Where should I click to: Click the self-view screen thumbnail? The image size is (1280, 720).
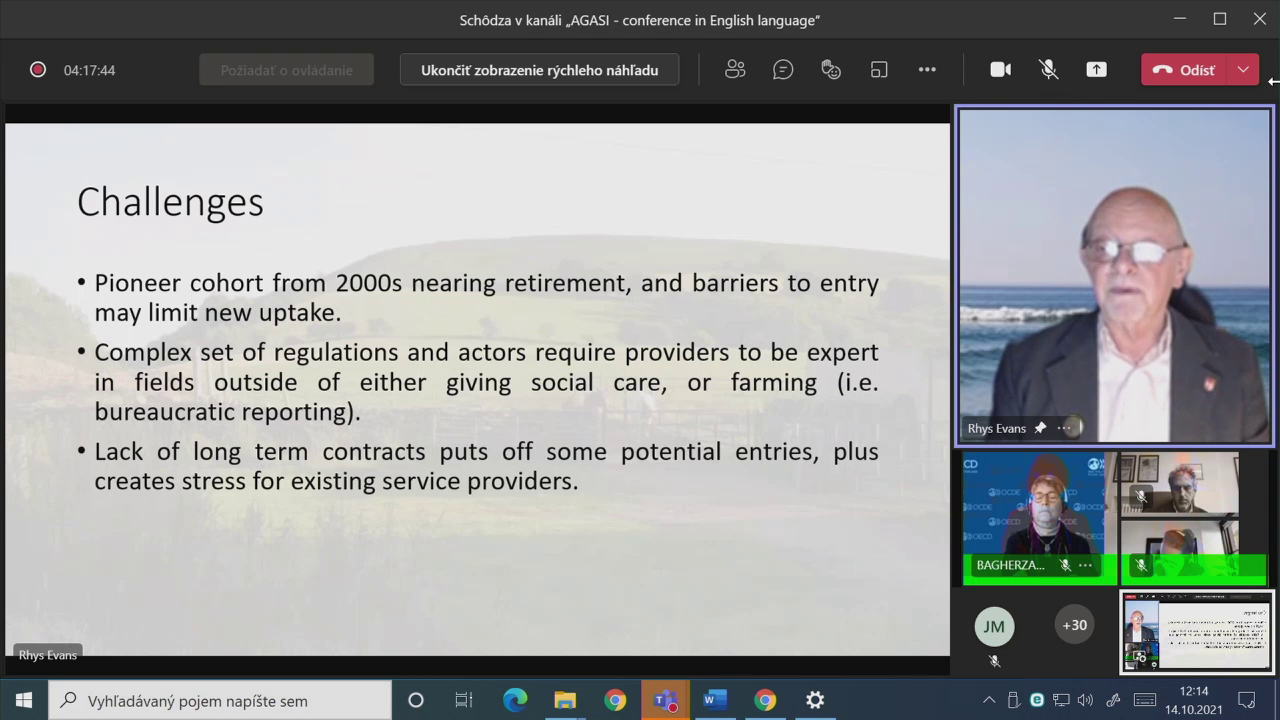coord(1197,631)
